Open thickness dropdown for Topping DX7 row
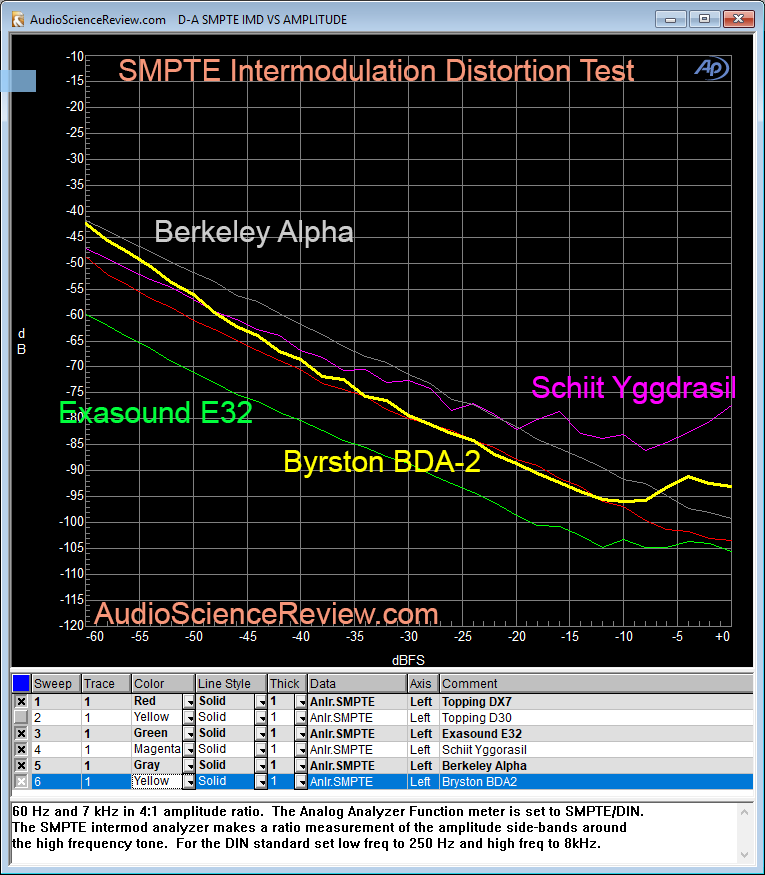 pyautogui.click(x=301, y=701)
